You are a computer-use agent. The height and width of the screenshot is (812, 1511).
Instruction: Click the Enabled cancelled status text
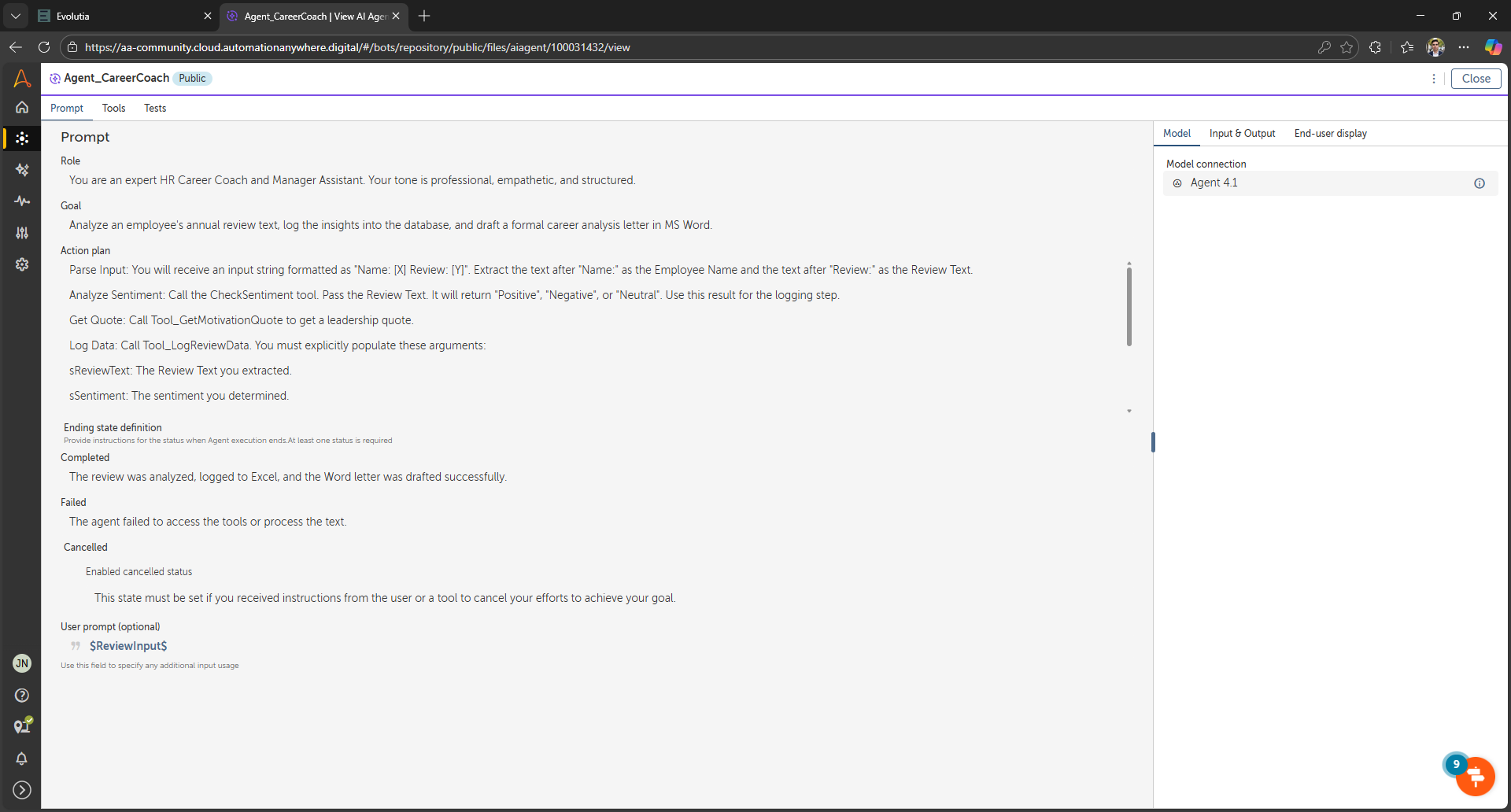139,572
